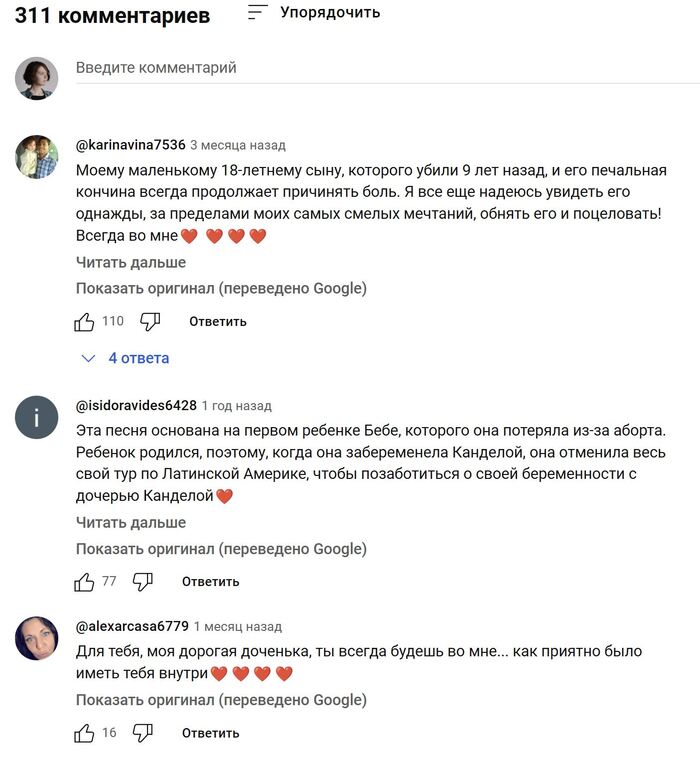
Task: Like the comment by @isidoravides6428
Action: 84,581
